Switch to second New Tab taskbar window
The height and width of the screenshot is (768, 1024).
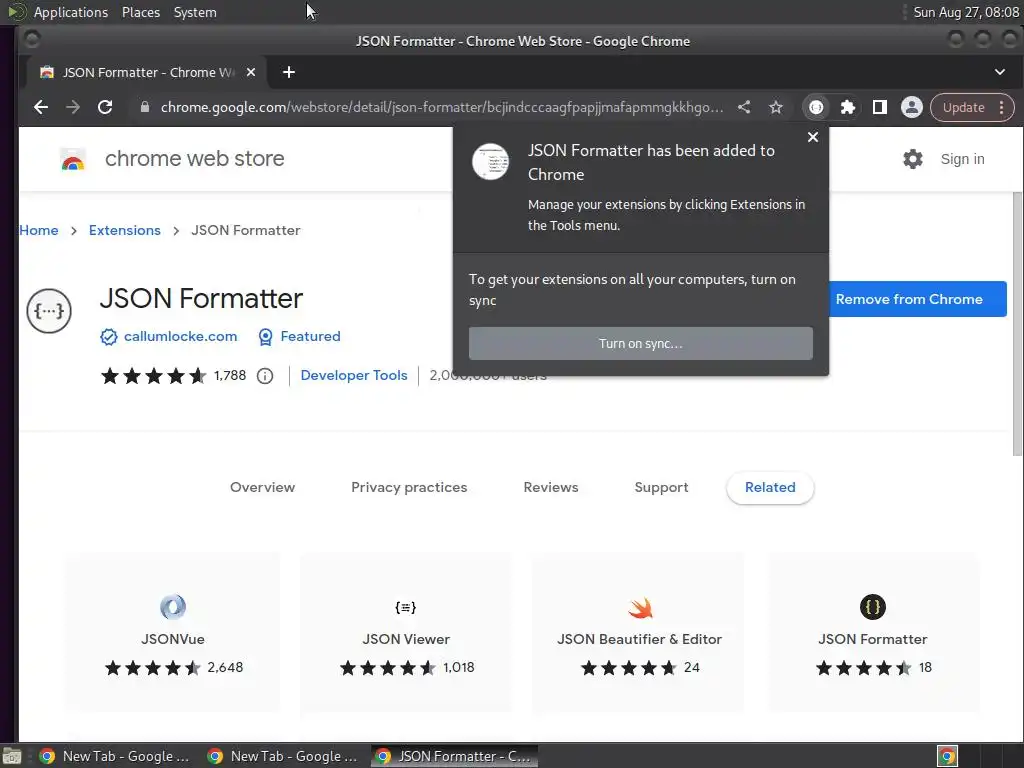pos(282,756)
